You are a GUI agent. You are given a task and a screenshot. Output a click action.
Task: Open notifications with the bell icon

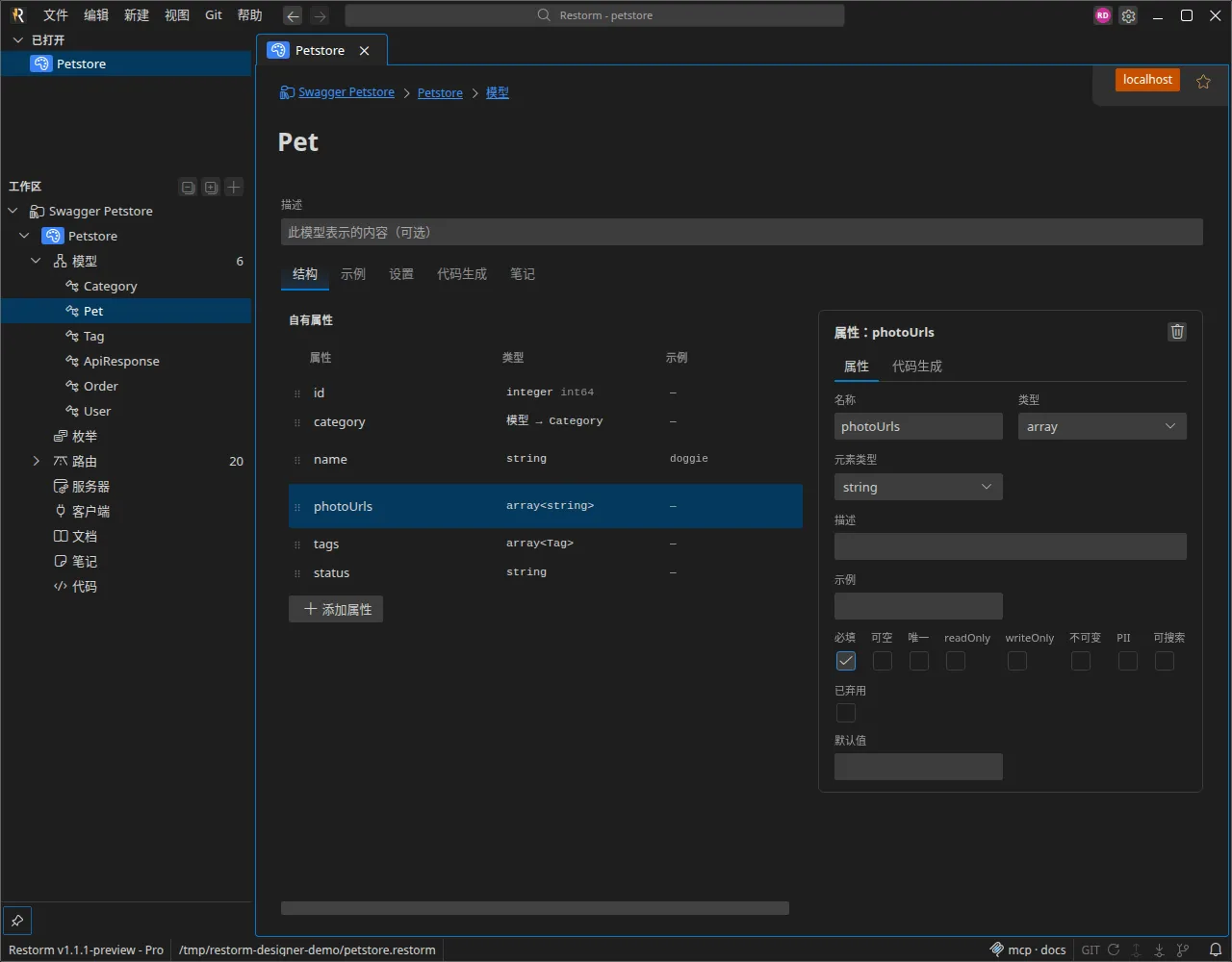pyautogui.click(x=1216, y=949)
